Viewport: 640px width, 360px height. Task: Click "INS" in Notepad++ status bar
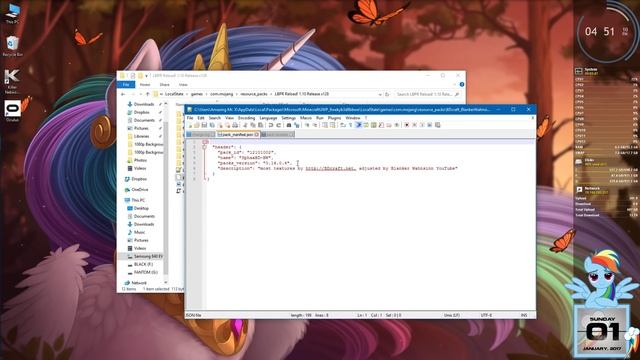[524, 315]
